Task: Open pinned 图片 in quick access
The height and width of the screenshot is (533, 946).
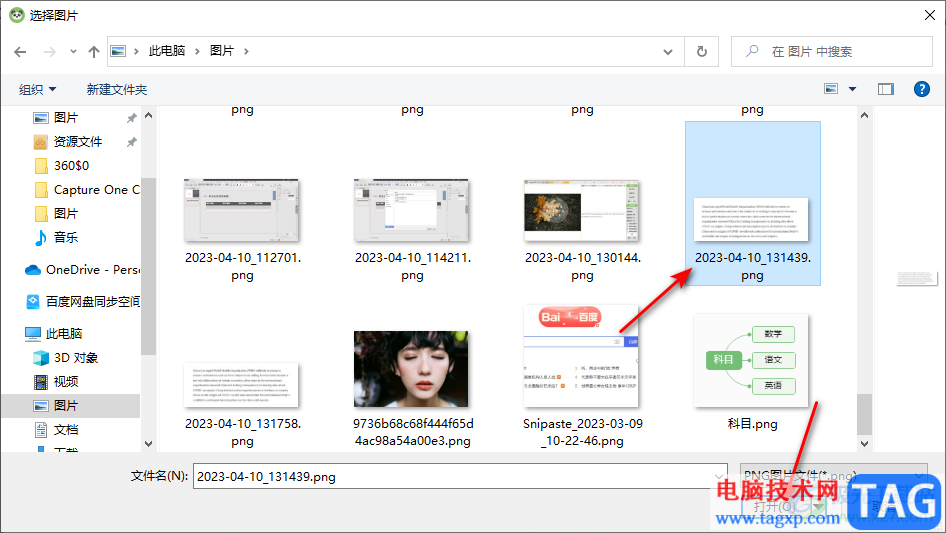Action: tap(66, 118)
